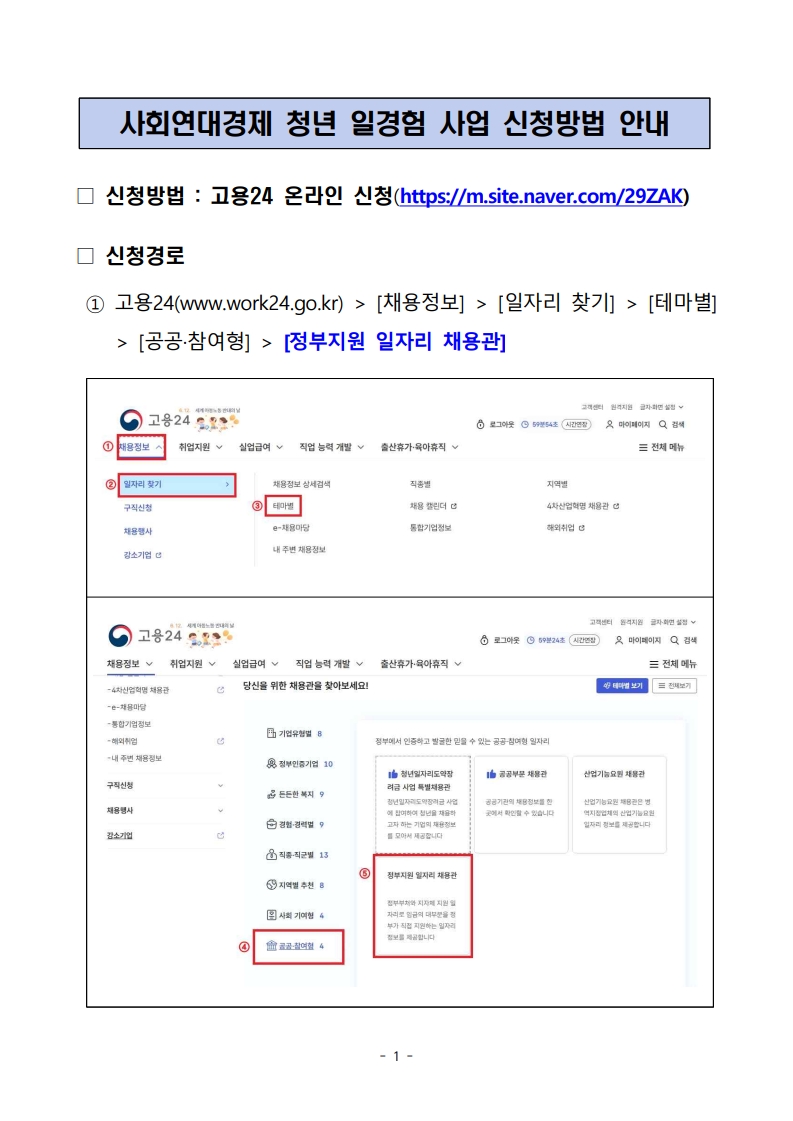The image size is (793, 1121).
Task: Click the 고용24 logo in the 채용관 page screenshot
Action: (145, 636)
